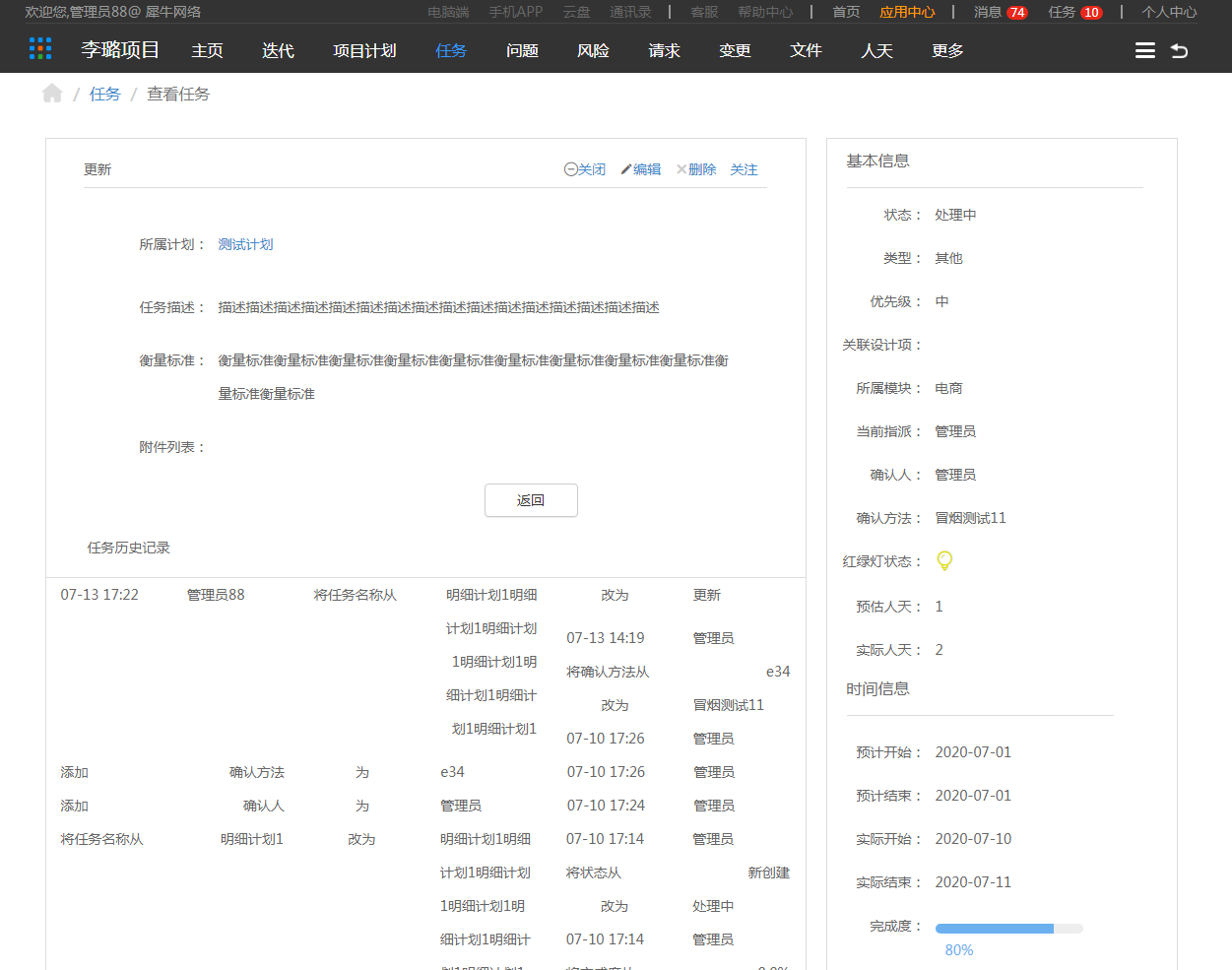
Task: Select the 任务 nav tab
Action: click(x=451, y=50)
